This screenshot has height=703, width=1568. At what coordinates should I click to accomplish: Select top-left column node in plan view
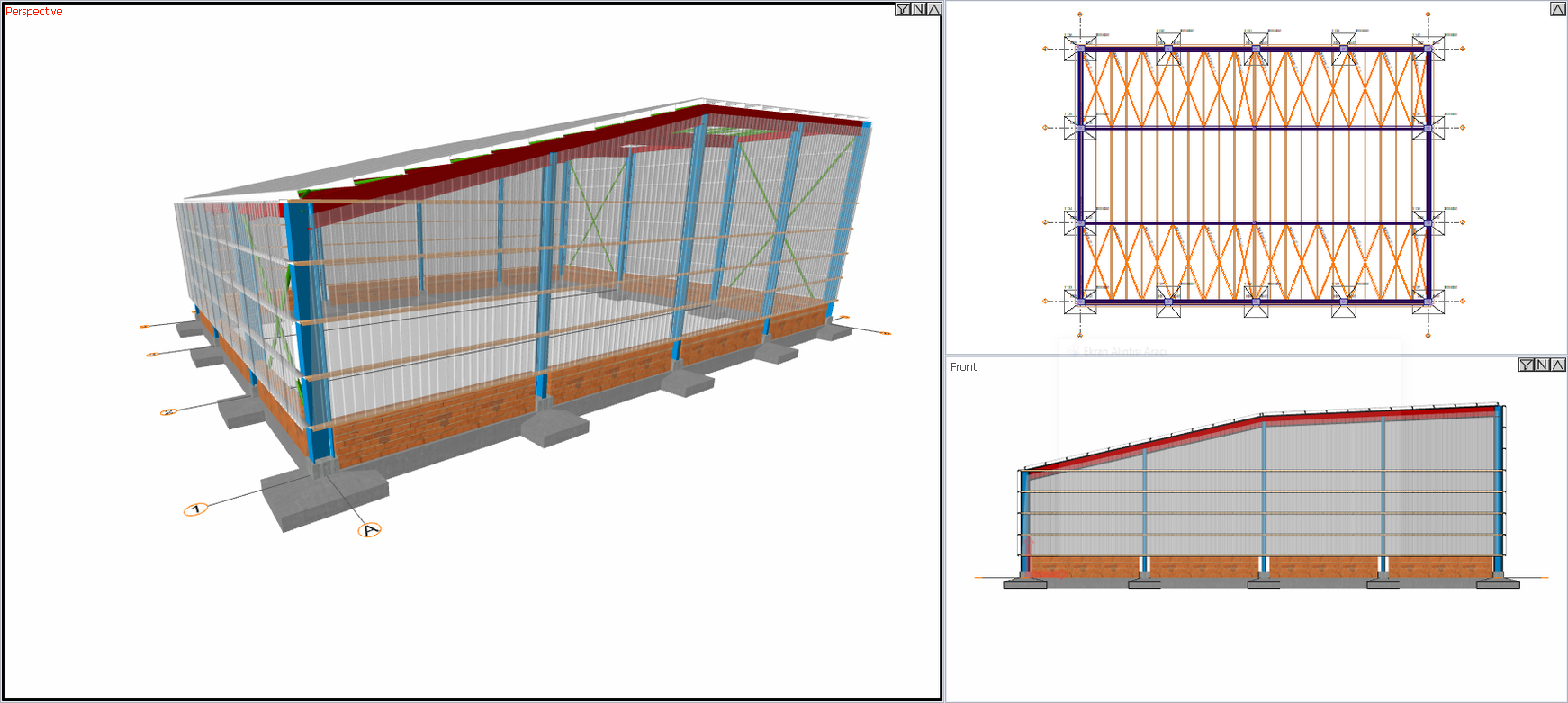pyautogui.click(x=1080, y=49)
